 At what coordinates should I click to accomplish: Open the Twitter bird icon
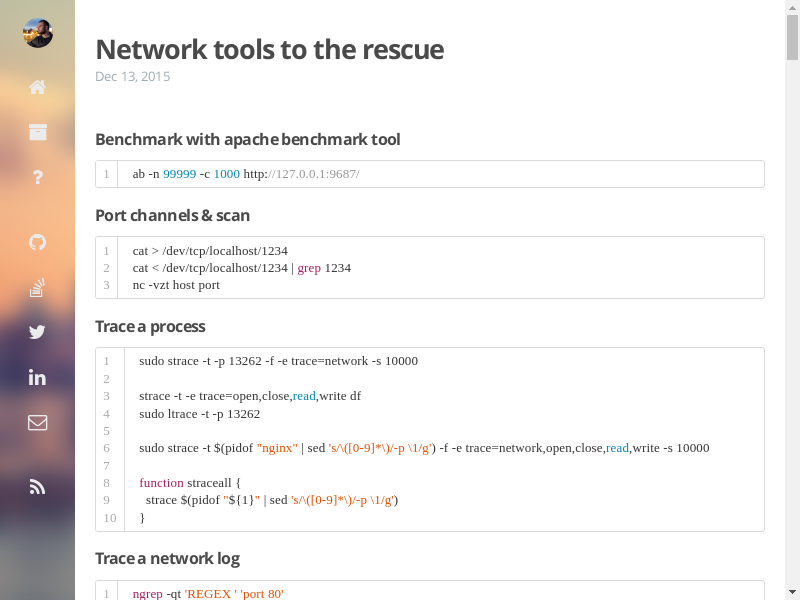[37, 332]
